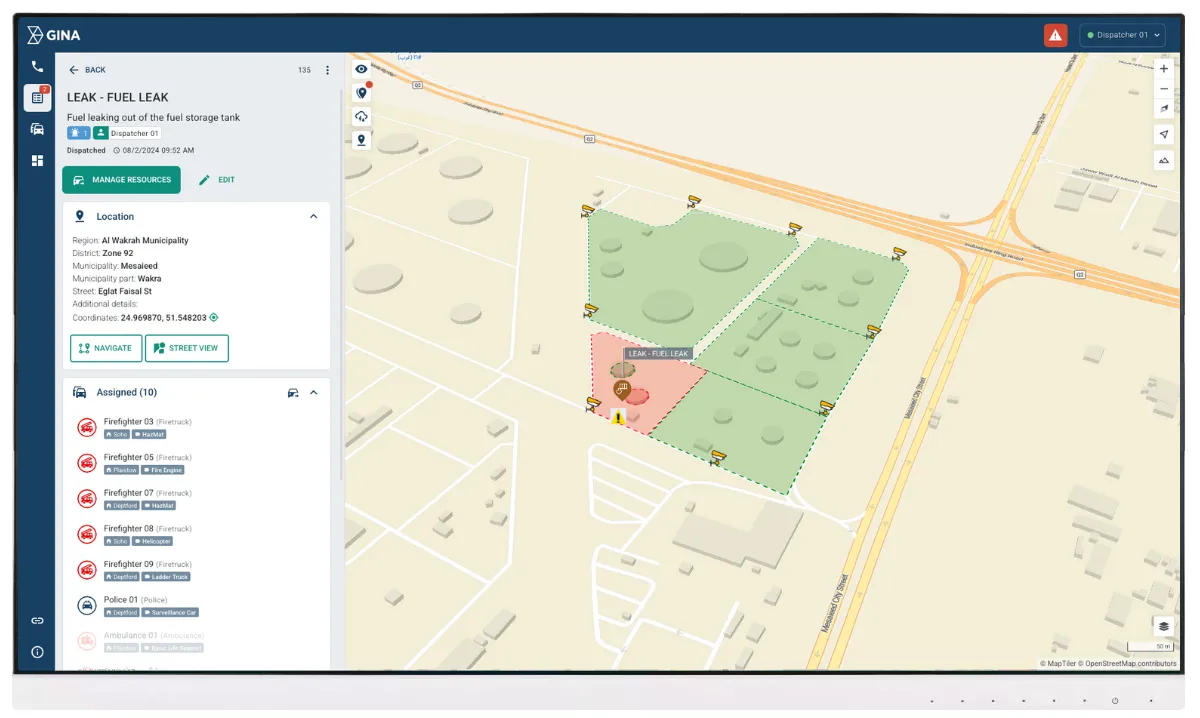Select the location marker tool on map
This screenshot has width=1200, height=718.
pos(360,140)
